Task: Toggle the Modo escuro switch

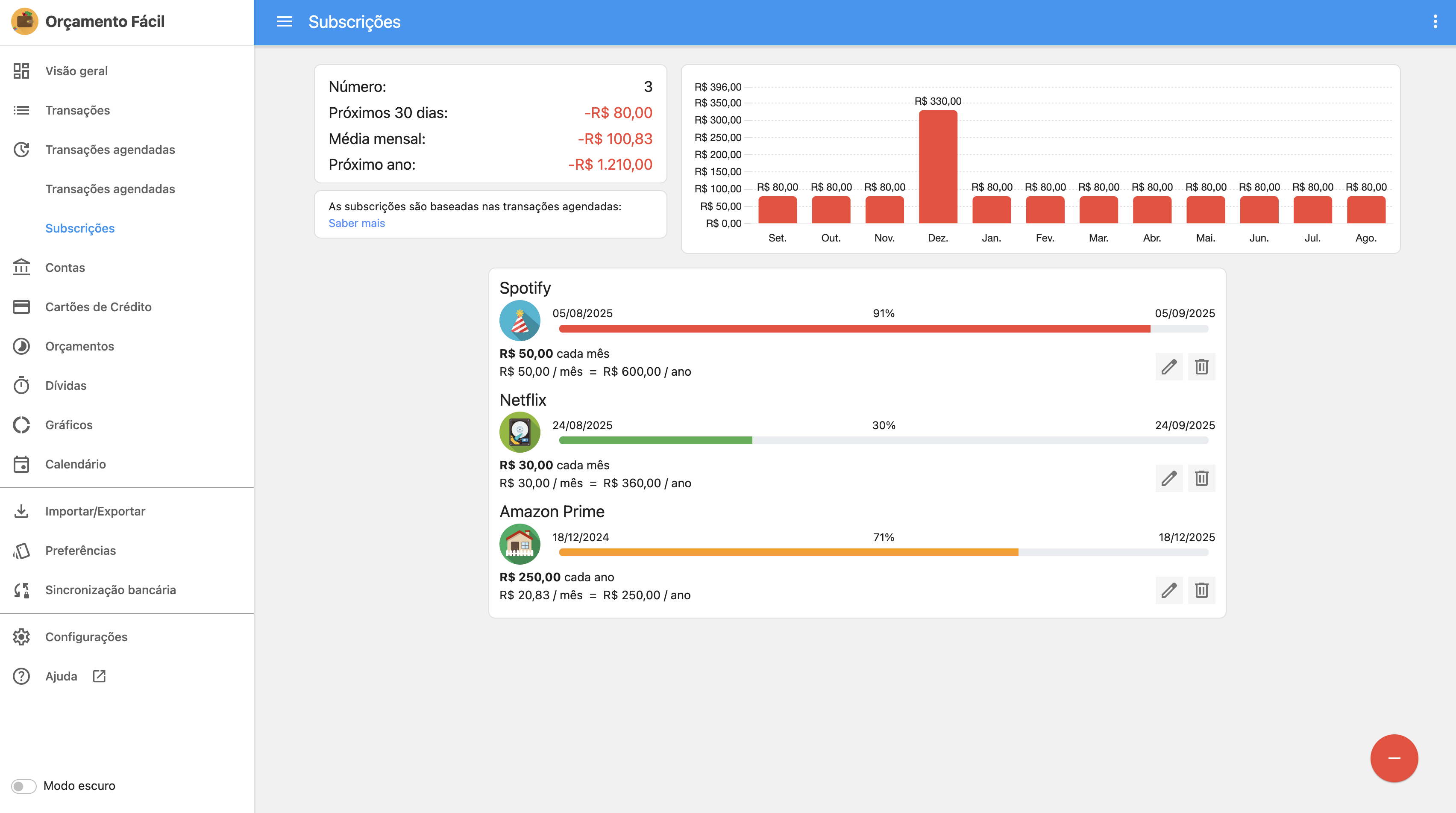Action: [x=24, y=786]
